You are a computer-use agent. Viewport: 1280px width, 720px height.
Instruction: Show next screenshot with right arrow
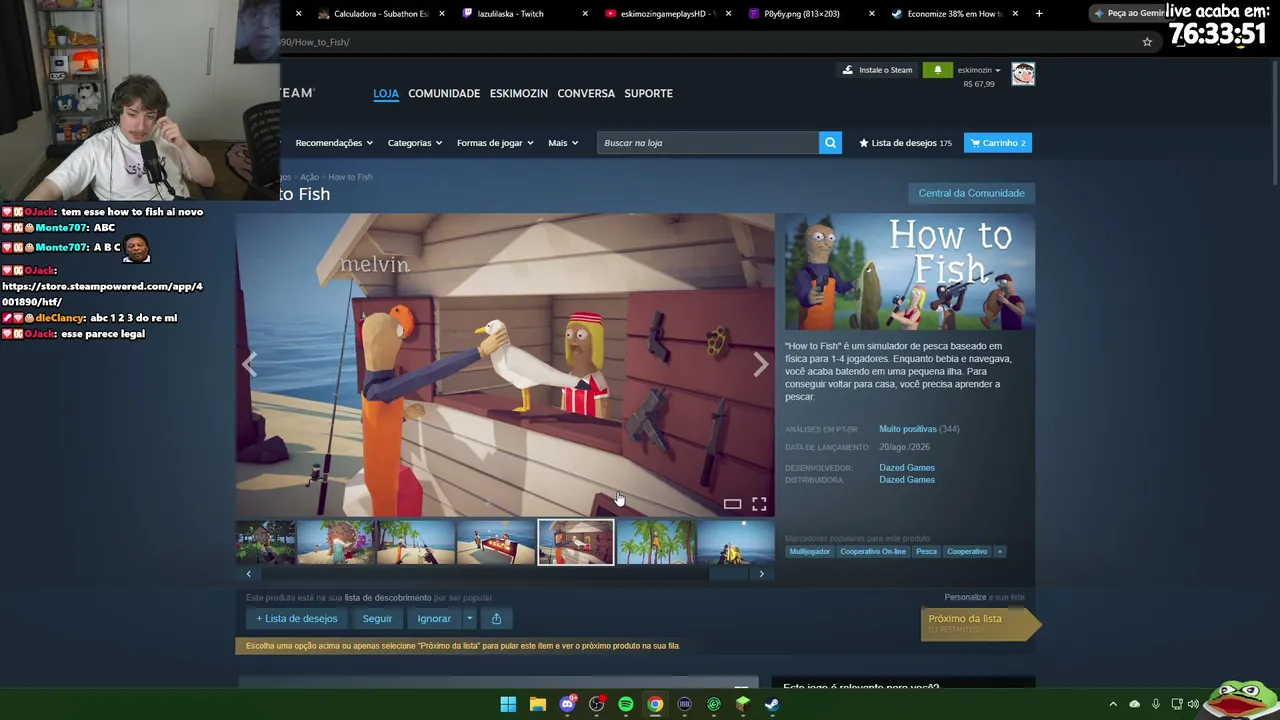(x=761, y=365)
